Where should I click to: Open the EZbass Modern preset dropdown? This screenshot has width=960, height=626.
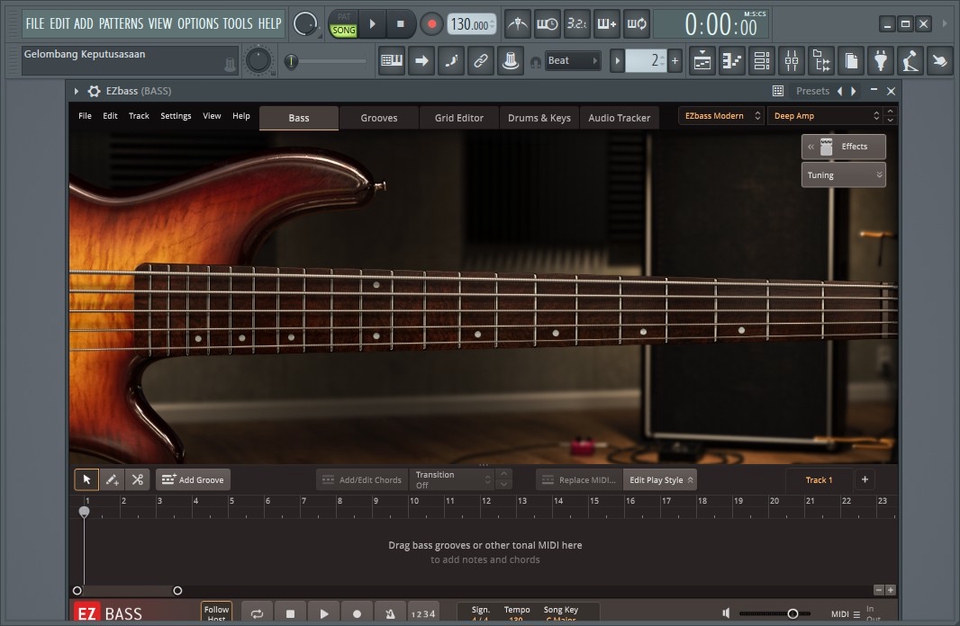(716, 115)
